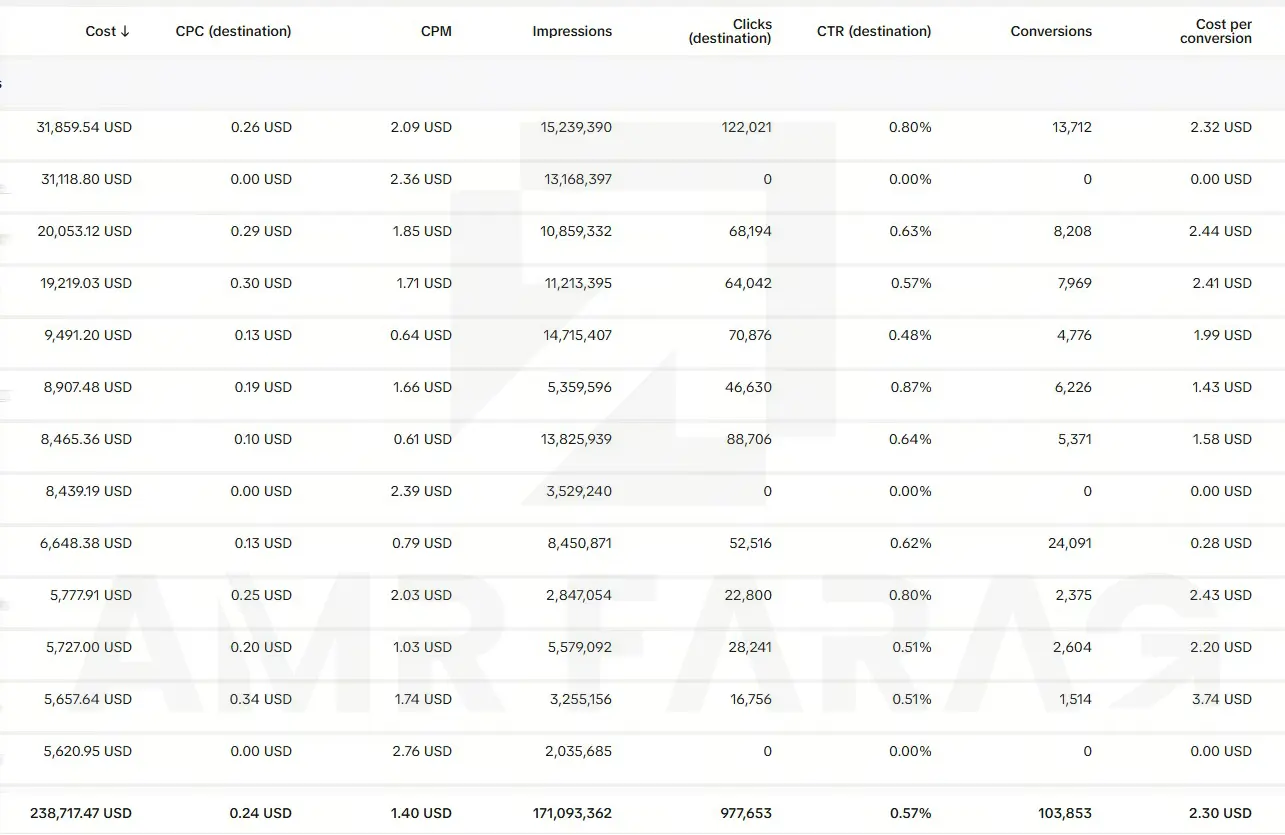Sort by the Conversions column header
1285x835 pixels.
coord(1051,31)
